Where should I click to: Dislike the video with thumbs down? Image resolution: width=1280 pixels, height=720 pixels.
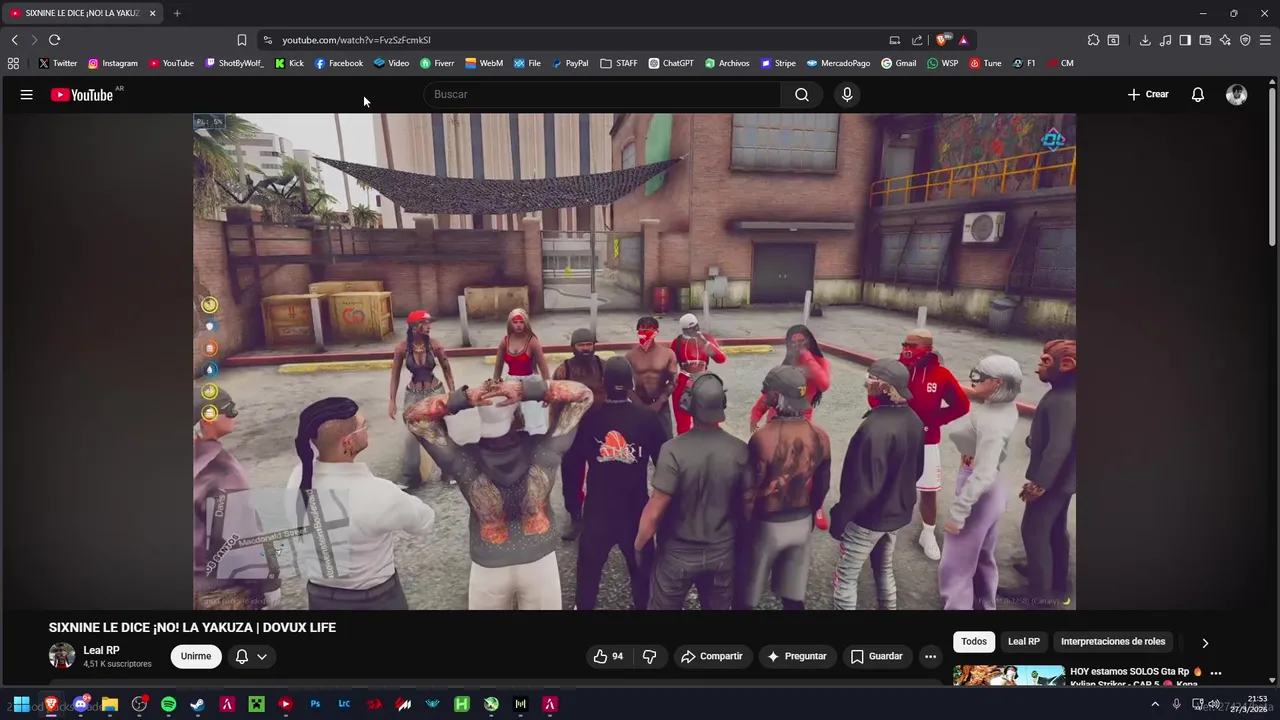point(650,656)
